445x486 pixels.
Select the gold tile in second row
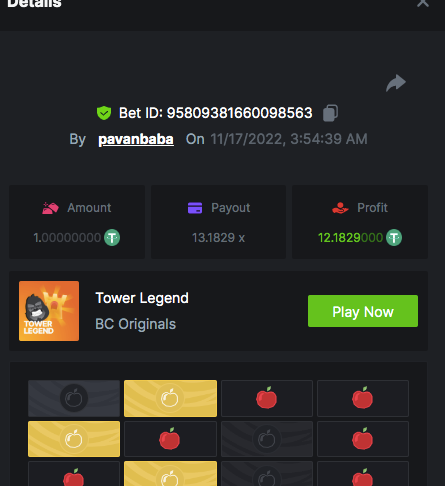pos(74,439)
